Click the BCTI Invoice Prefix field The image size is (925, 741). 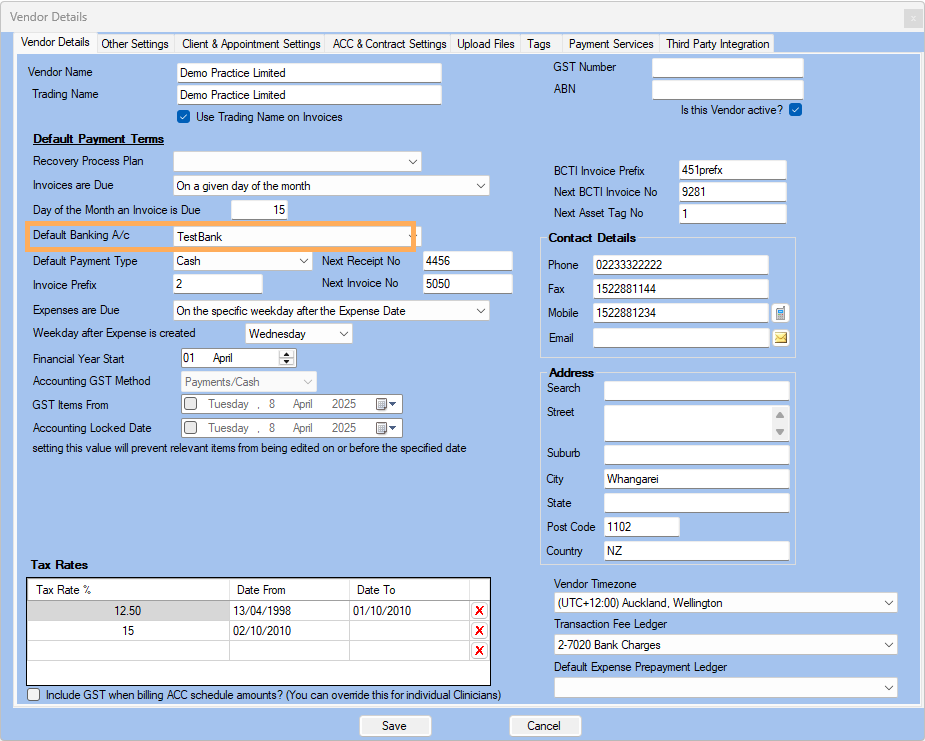pos(733,170)
